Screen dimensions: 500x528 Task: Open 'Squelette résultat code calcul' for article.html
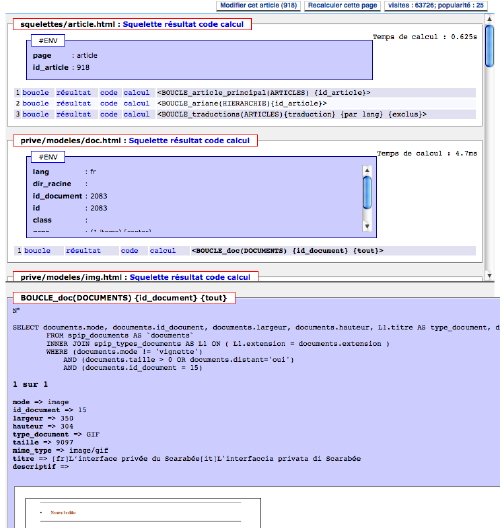click(183, 25)
